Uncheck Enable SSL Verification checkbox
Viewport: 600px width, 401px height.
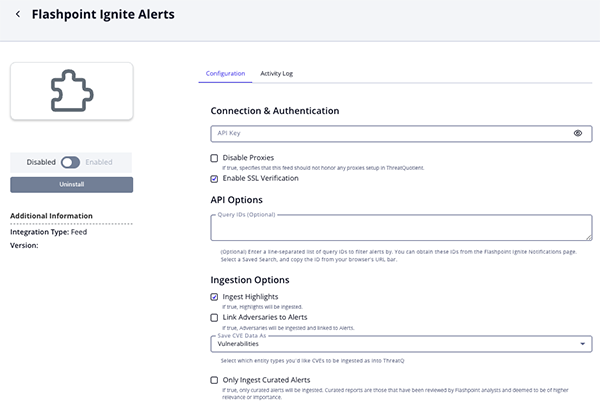tap(214, 179)
